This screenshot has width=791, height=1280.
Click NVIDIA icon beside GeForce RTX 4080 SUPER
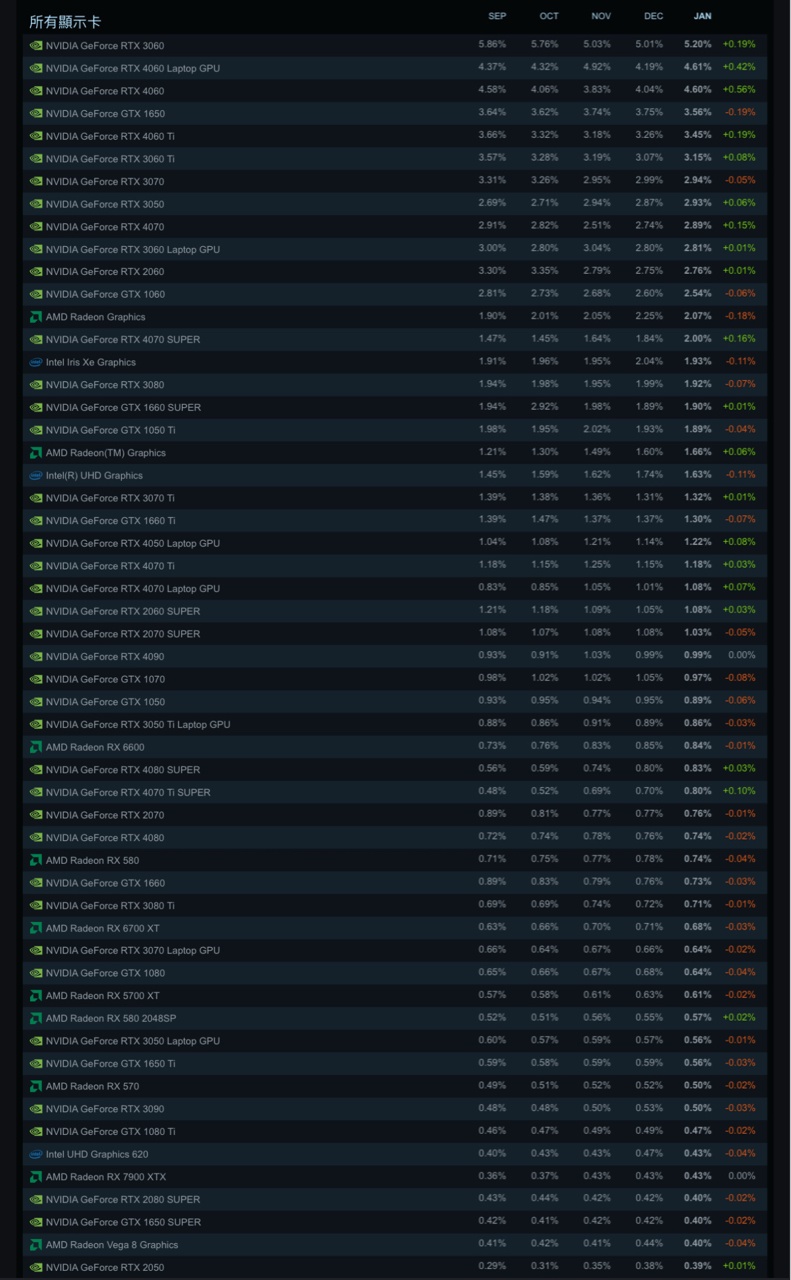[x=36, y=769]
